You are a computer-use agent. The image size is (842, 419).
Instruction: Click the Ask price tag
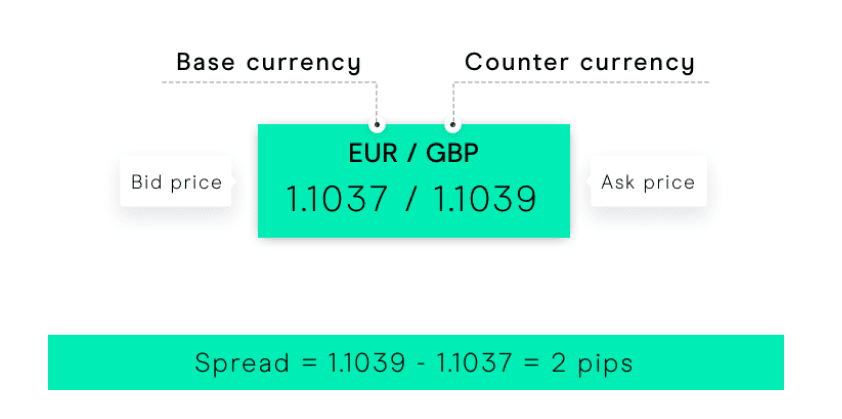tap(647, 182)
